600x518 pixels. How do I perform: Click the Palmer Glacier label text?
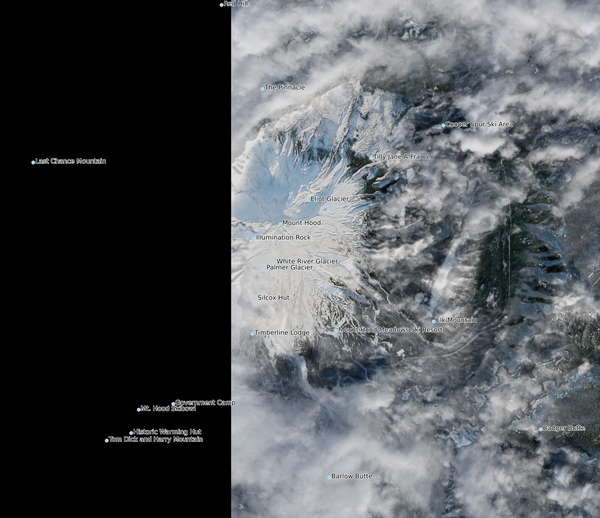290,268
